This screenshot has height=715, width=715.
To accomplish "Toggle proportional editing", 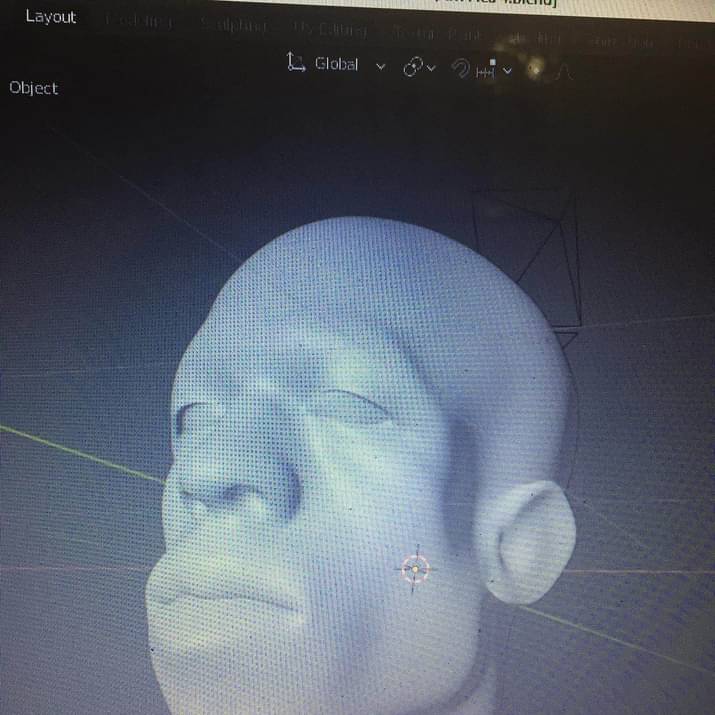I will coord(536,68).
